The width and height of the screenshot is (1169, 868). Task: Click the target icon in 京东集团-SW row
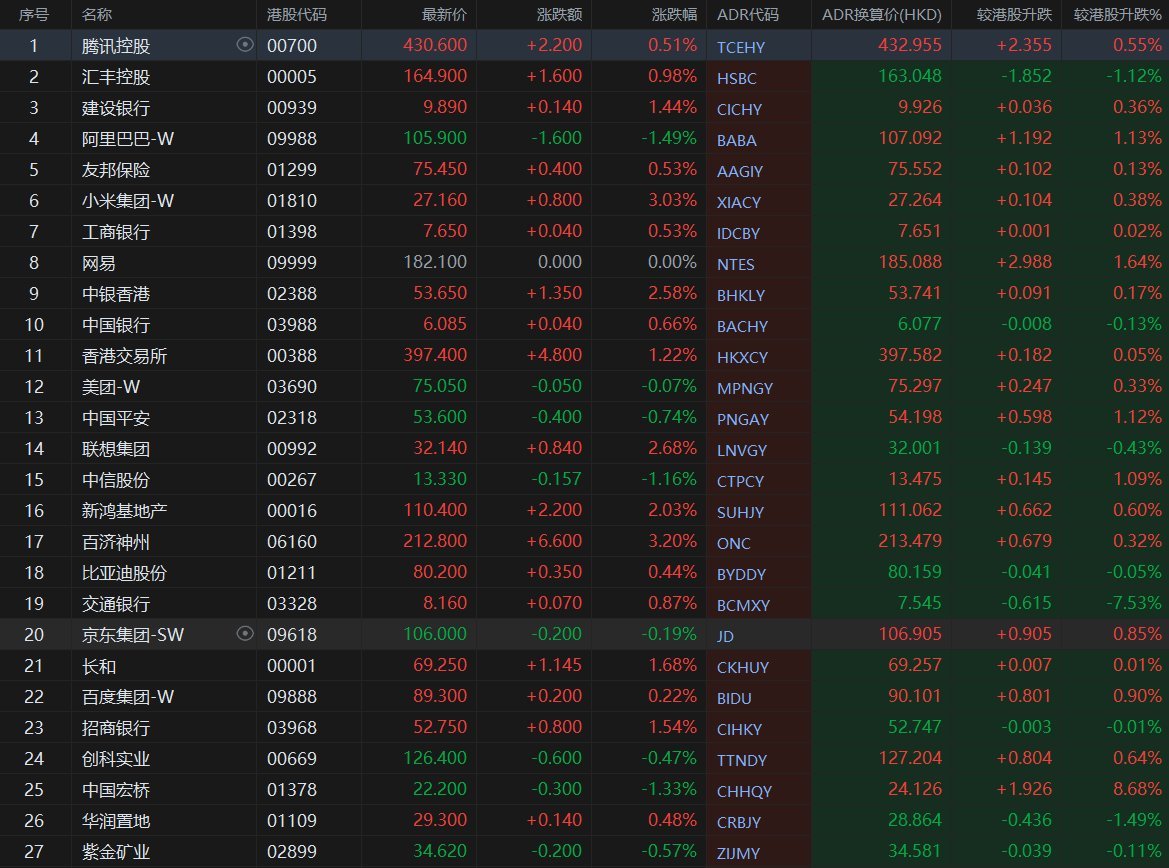245,634
